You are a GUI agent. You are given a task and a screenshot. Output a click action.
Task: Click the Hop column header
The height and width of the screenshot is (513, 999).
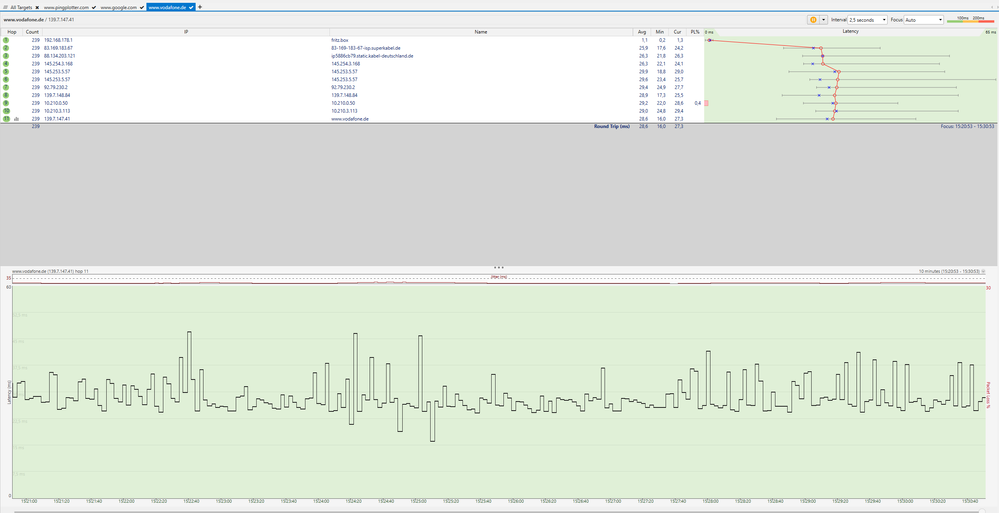[11, 31]
